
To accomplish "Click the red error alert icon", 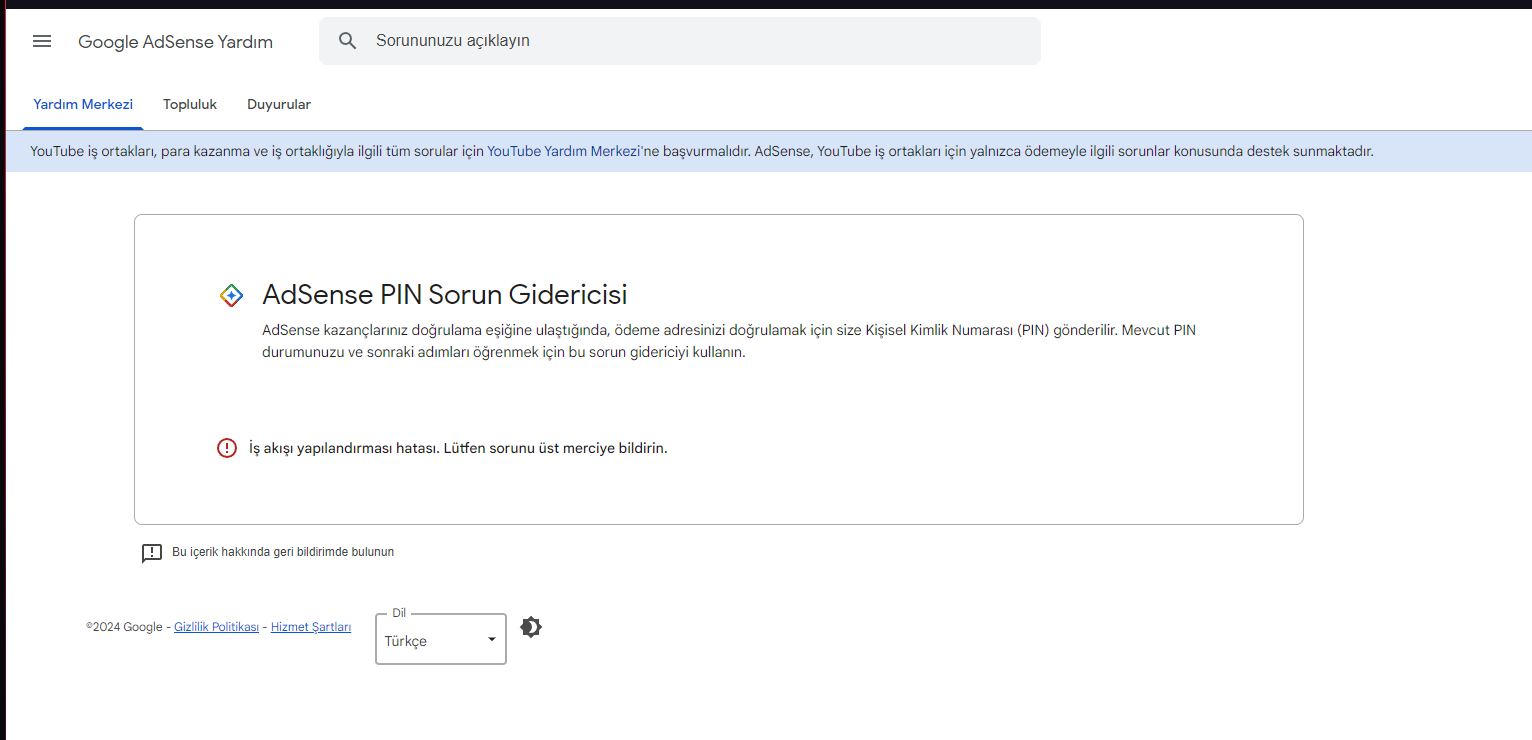I will pos(227,448).
